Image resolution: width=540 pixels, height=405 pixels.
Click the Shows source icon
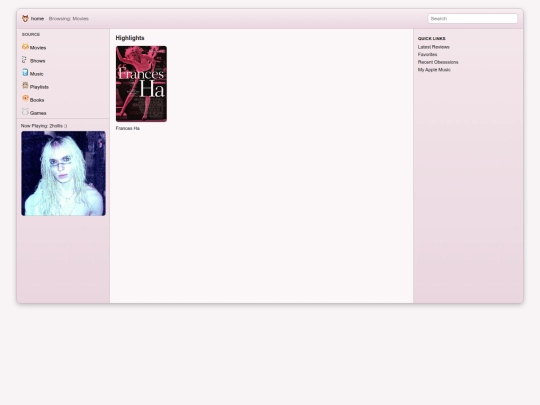(x=25, y=60)
